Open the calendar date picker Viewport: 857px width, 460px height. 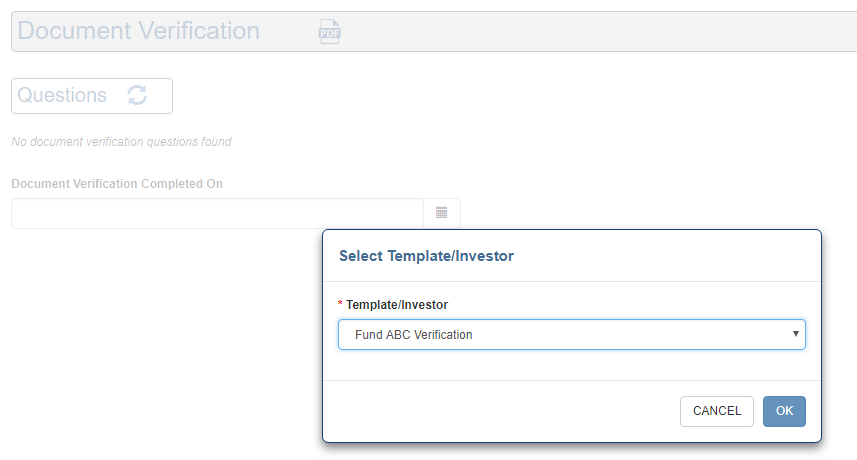click(441, 213)
